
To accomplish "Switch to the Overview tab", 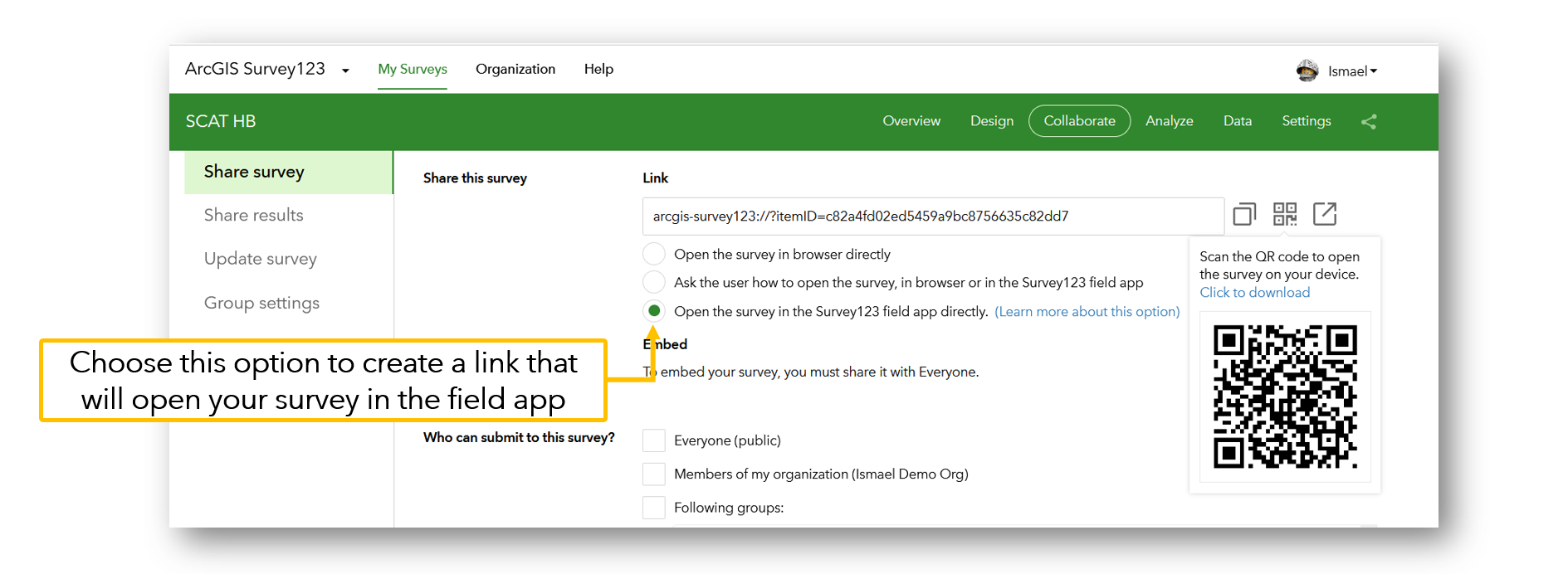I will (x=911, y=121).
